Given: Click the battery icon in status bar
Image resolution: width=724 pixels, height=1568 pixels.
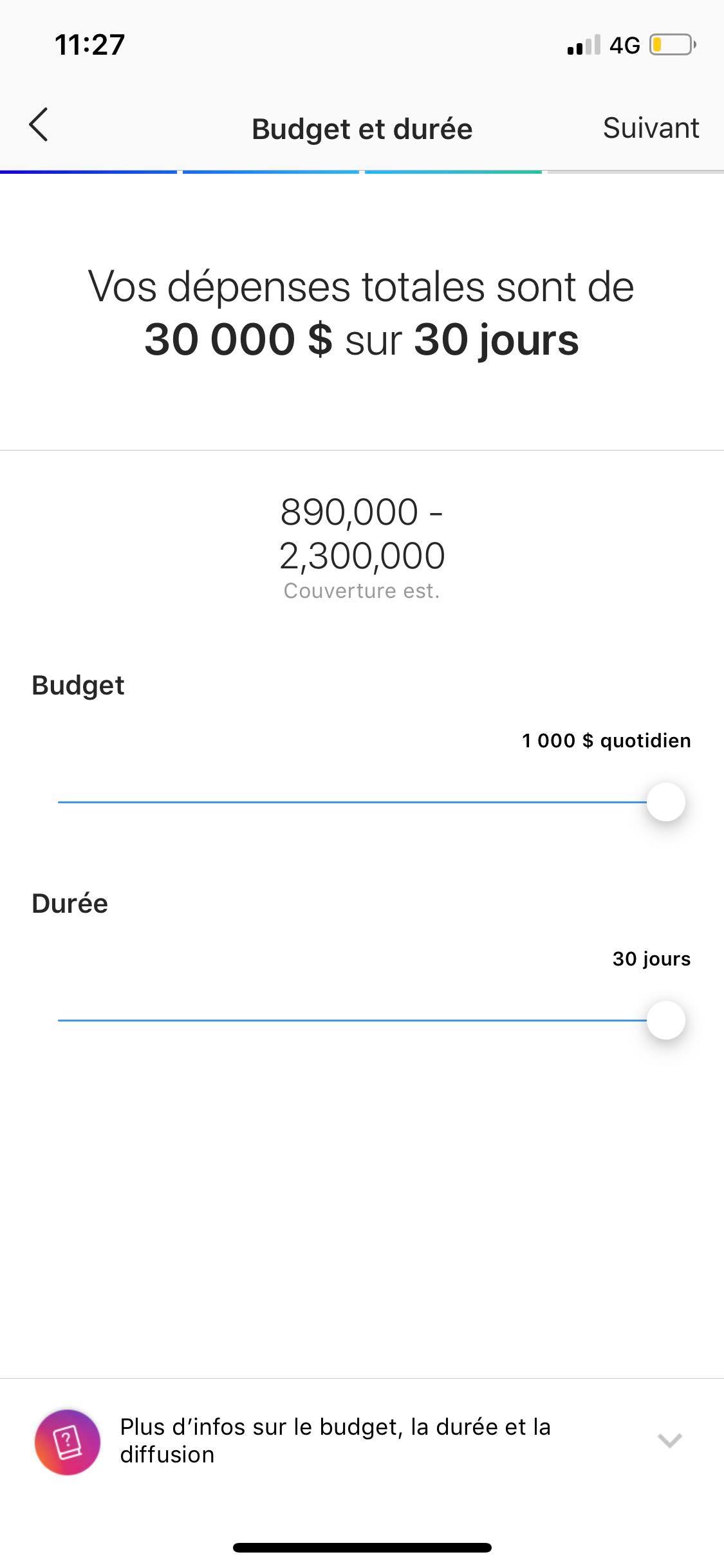Looking at the screenshot, I should coord(672,45).
